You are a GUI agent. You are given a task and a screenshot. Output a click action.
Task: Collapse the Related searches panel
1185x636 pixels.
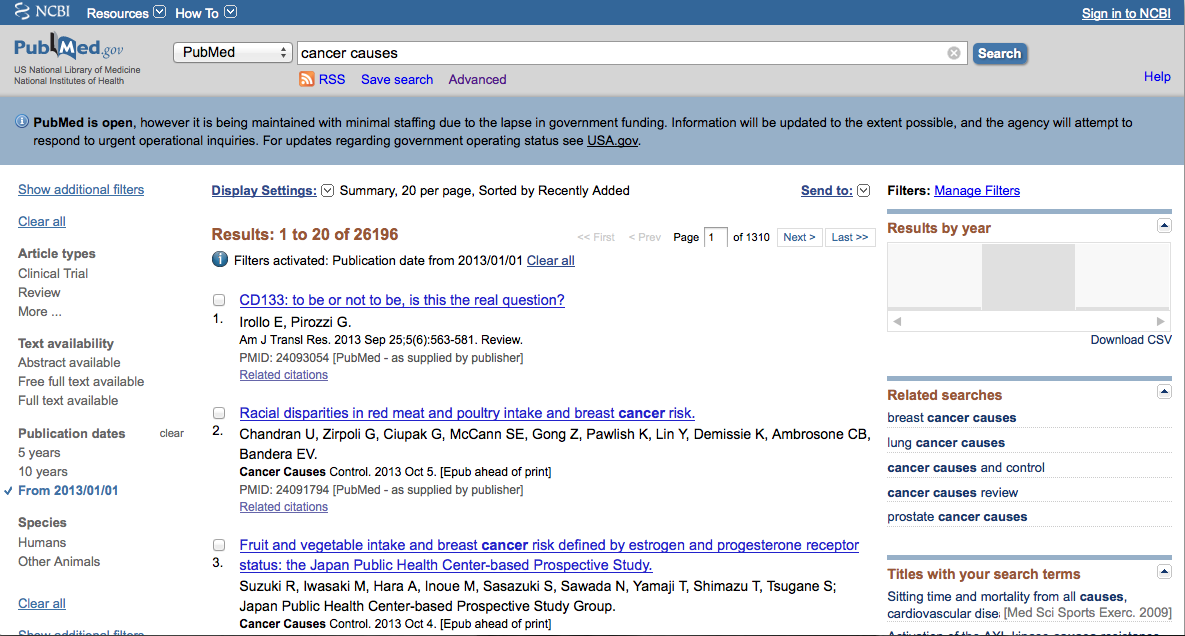point(1163,392)
